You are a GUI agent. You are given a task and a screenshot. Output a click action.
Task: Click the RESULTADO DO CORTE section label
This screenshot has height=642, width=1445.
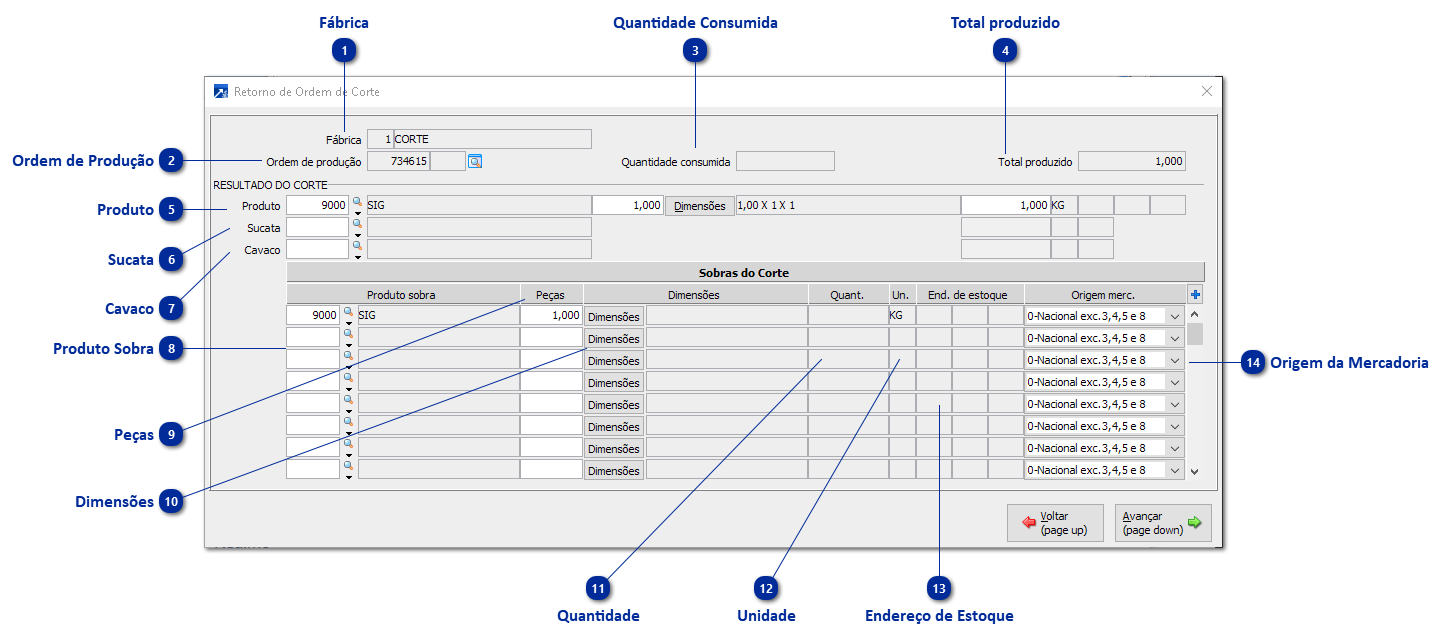coord(270,185)
